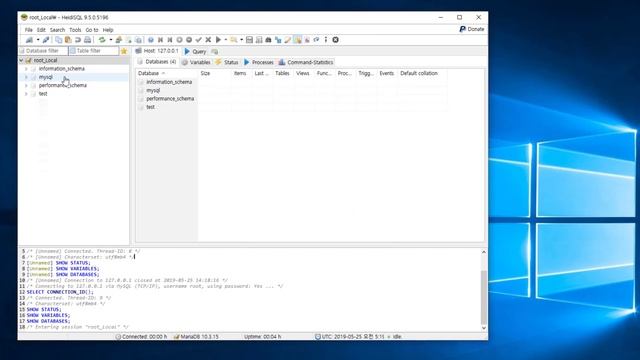Select the Variables tab
Image resolution: width=640 pixels, height=360 pixels.
click(x=196, y=62)
